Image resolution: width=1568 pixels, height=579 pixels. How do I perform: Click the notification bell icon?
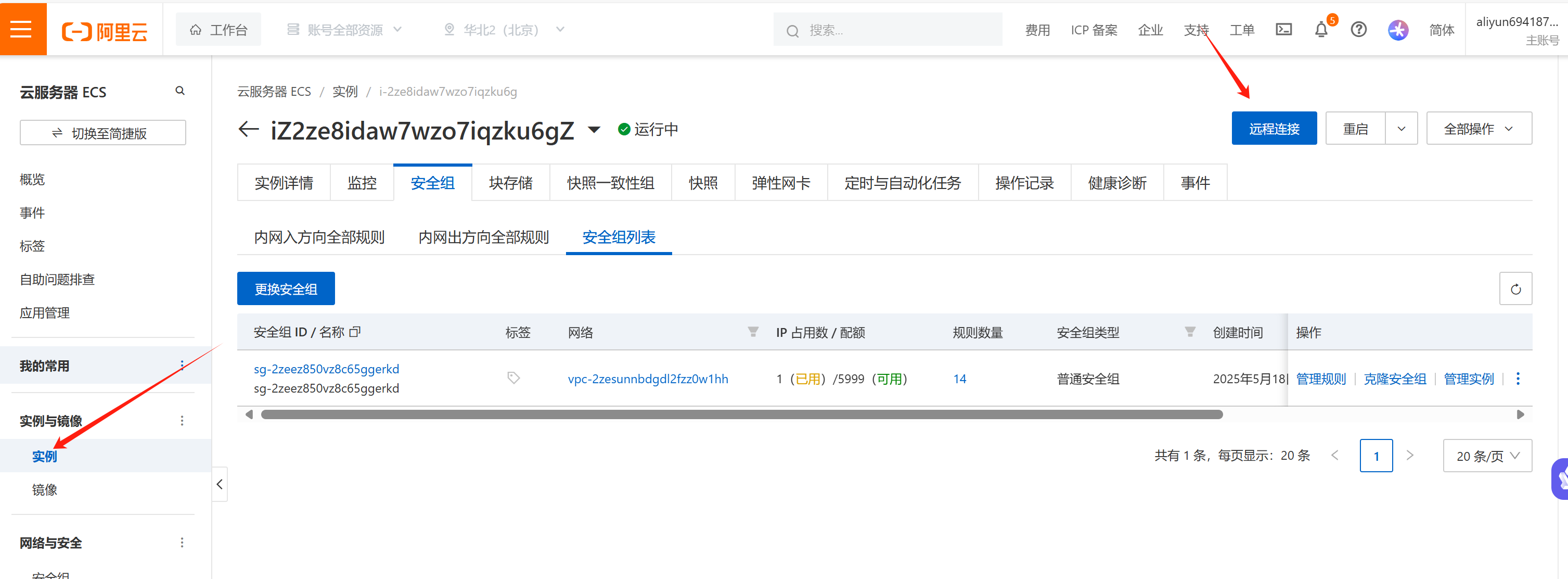pyautogui.click(x=1320, y=29)
